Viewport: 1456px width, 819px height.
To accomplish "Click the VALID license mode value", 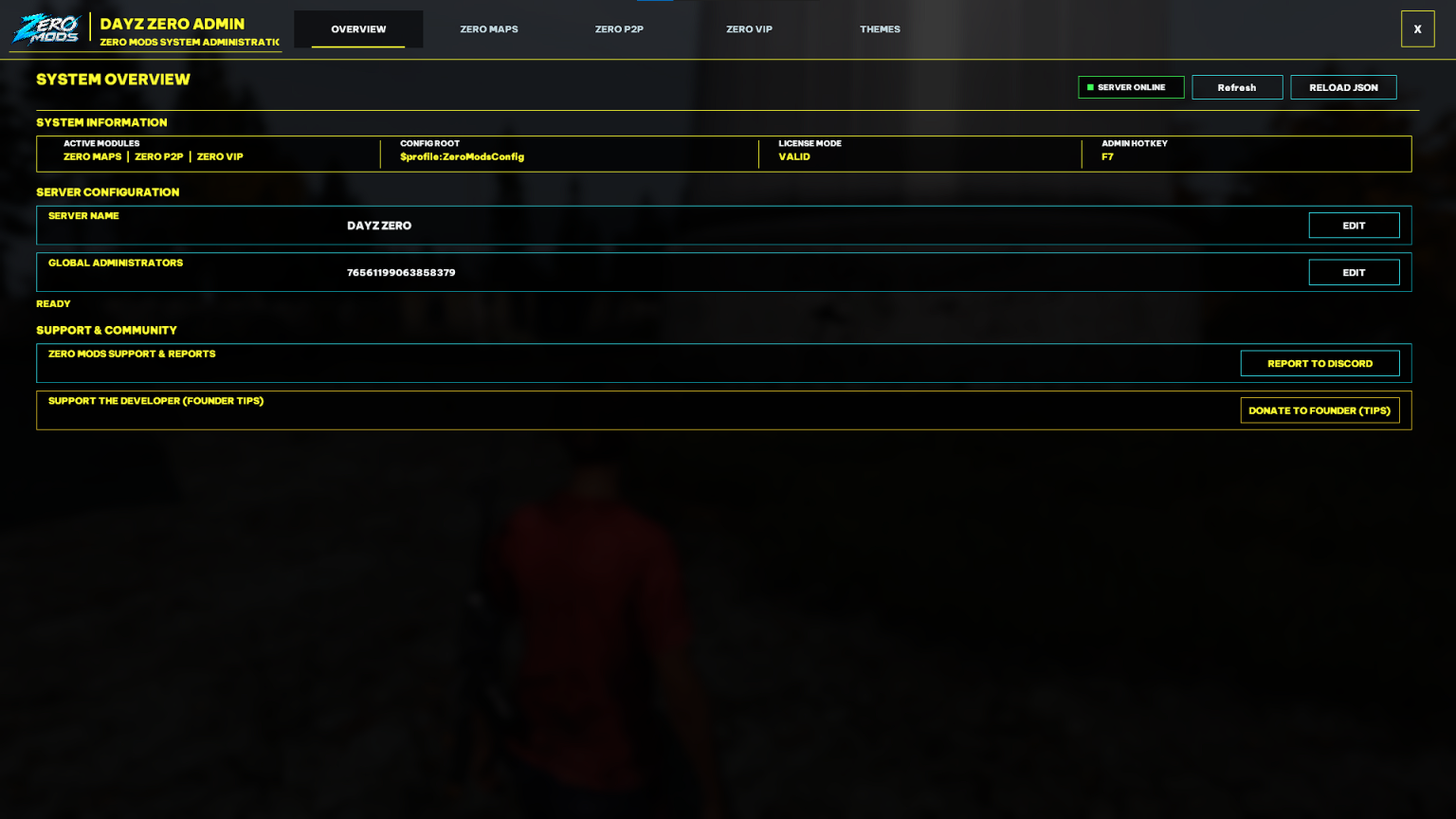I will (x=794, y=156).
